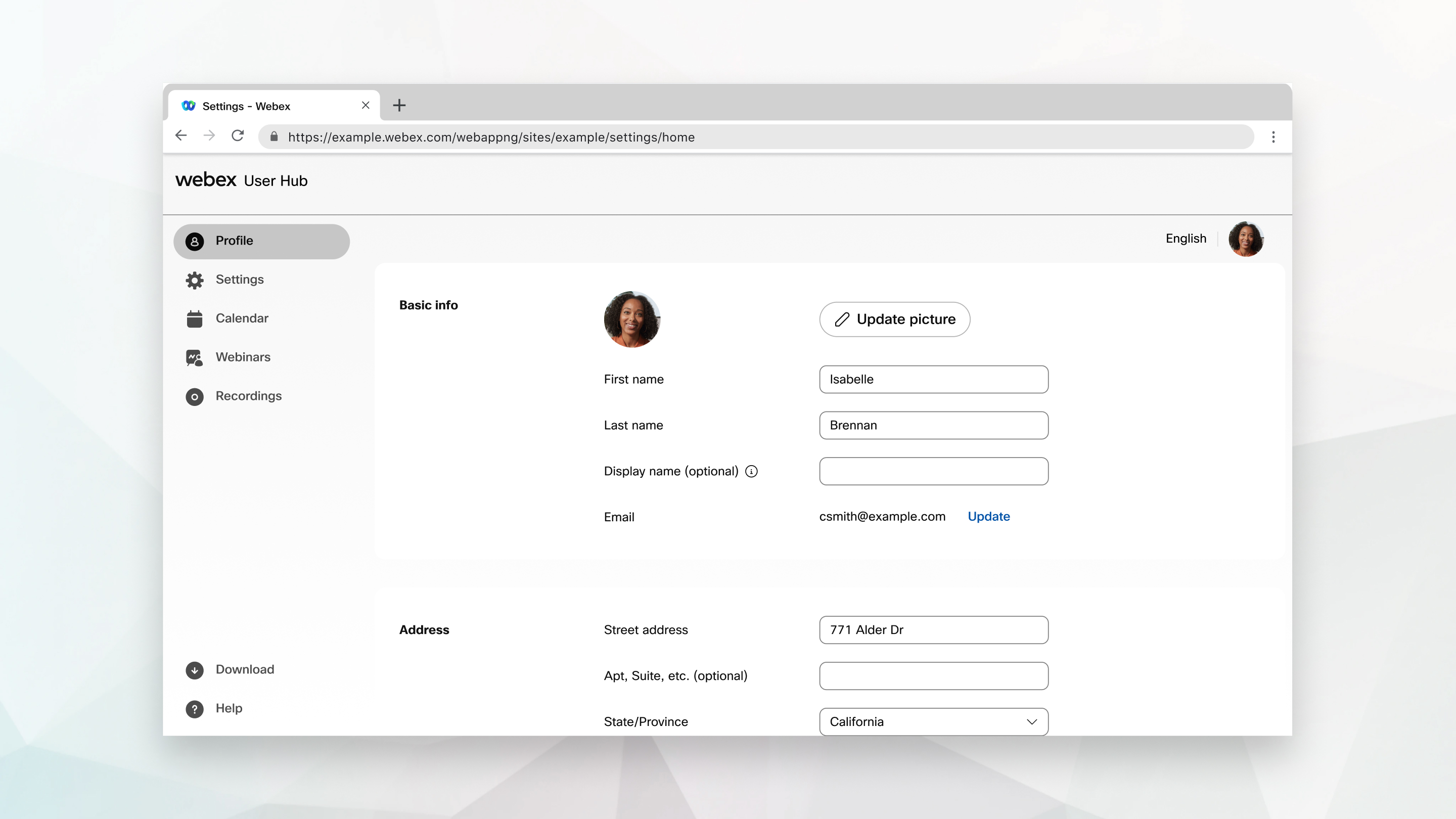The height and width of the screenshot is (819, 1456).
Task: Open Recordings from sidebar
Action: point(248,395)
